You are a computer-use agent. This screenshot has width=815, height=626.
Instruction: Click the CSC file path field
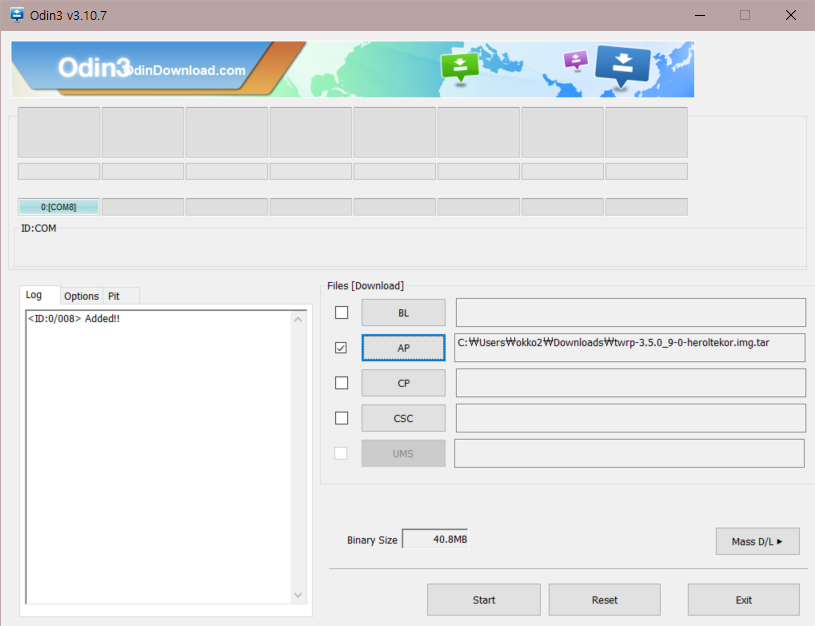click(630, 418)
